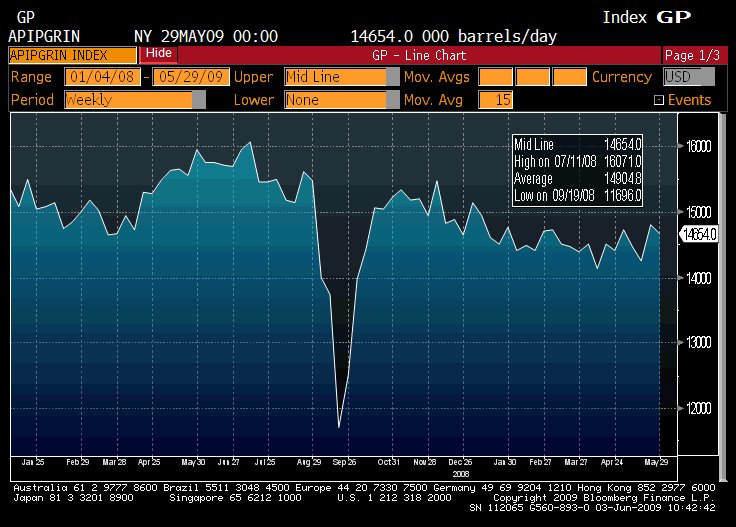The height and width of the screenshot is (527, 736).
Task: Click the Average 14904.8 legend row
Action: coord(577,178)
